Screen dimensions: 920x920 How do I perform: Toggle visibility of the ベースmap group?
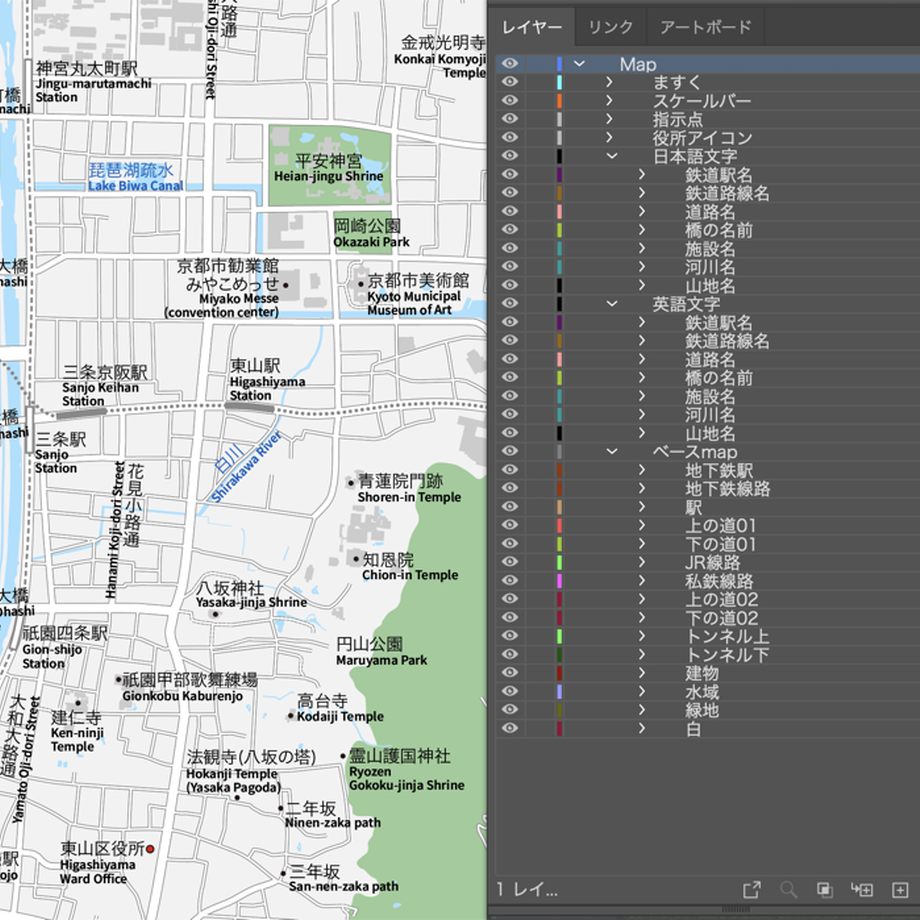click(510, 451)
